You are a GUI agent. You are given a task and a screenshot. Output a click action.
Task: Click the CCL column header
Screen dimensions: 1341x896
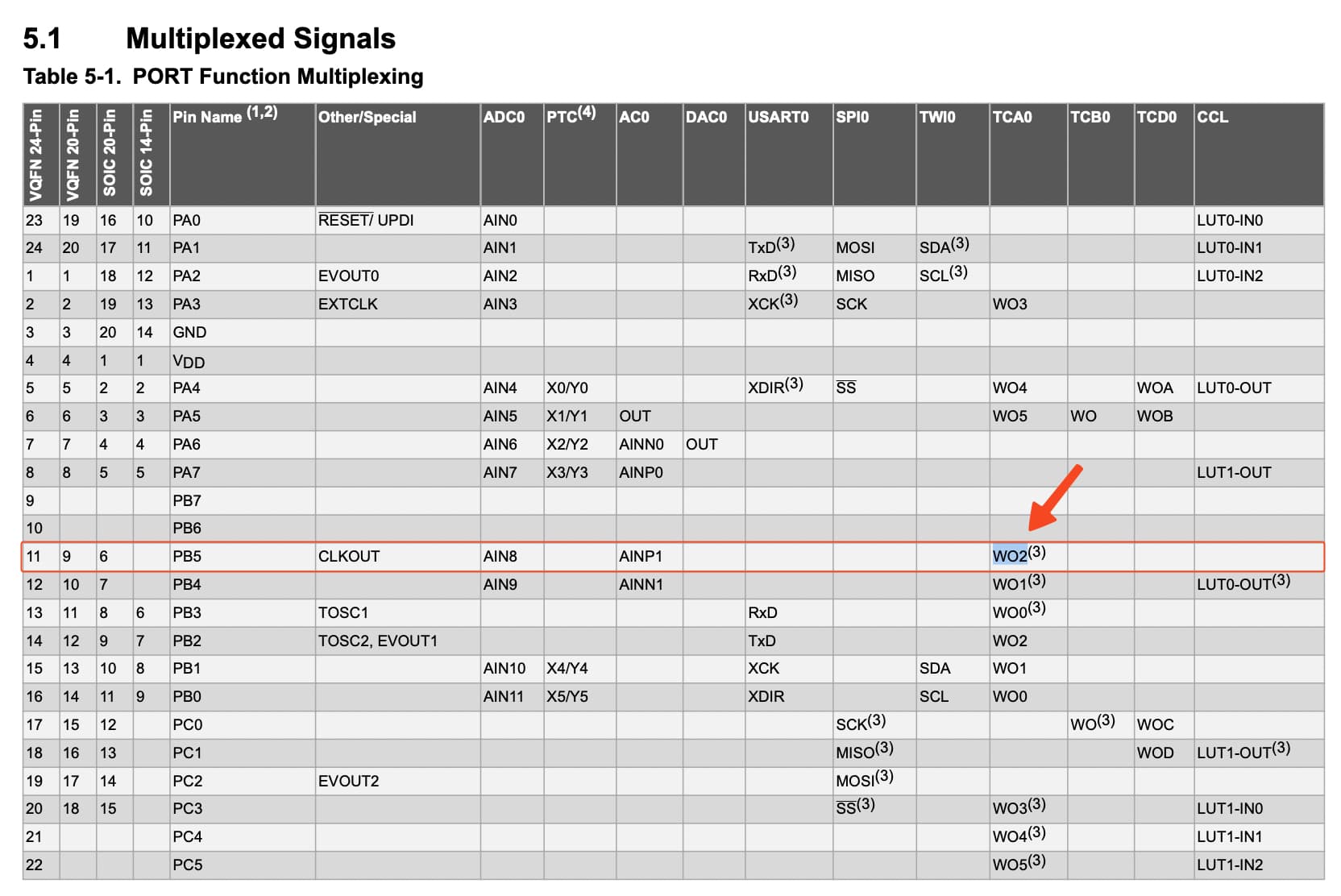pyautogui.click(x=1212, y=117)
